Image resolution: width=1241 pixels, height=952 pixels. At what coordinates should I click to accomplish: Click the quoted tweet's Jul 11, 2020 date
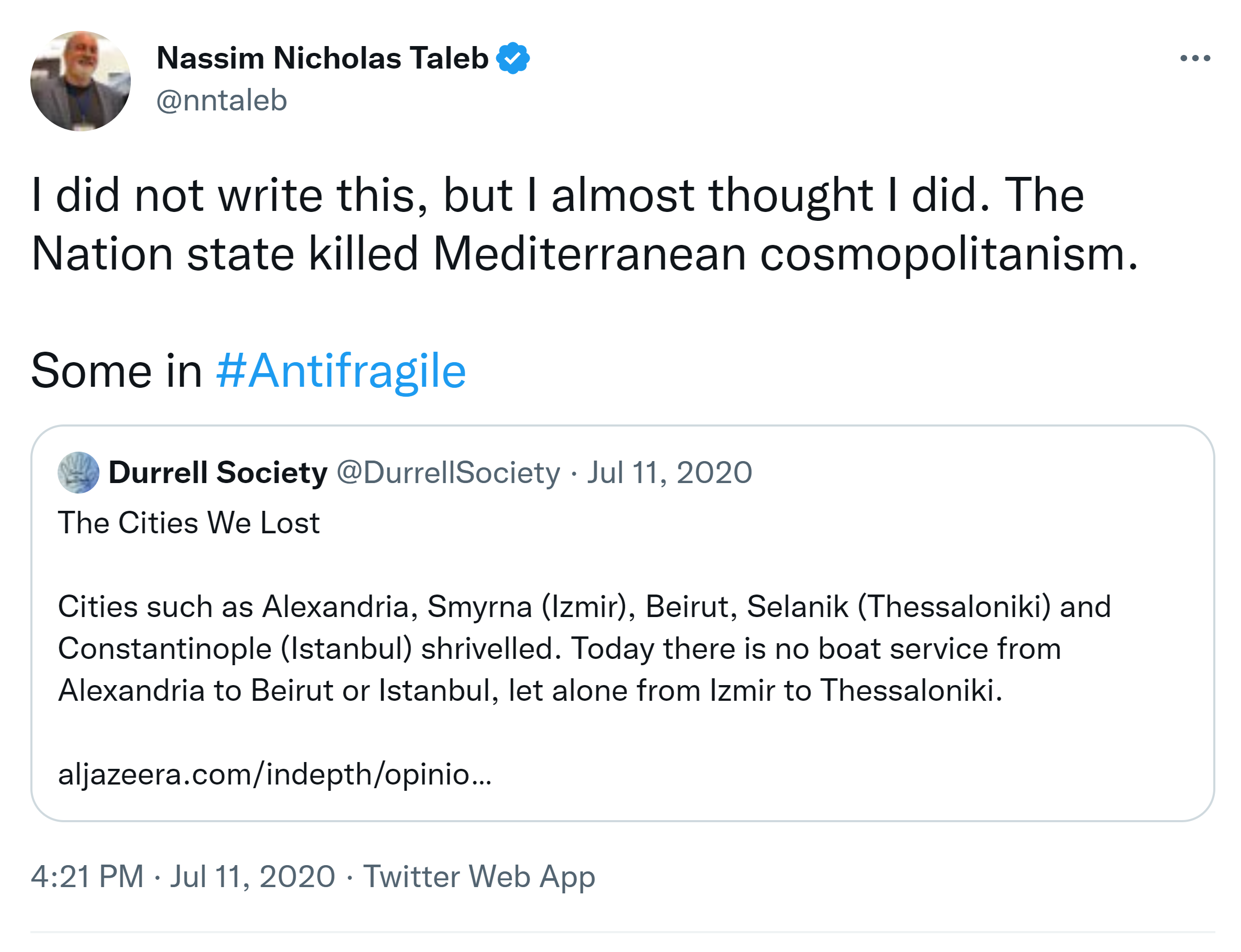coord(669,472)
